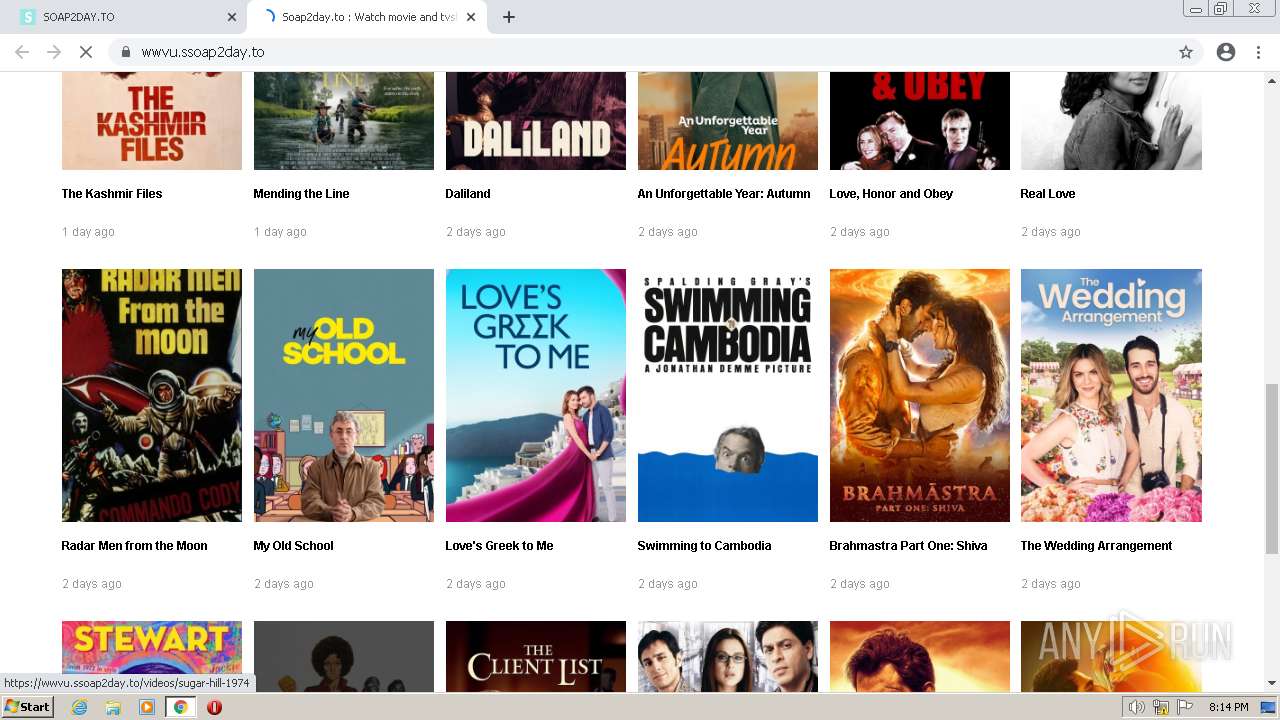Open An Unforgettable Year Autumn poster
1280x720 pixels.
pyautogui.click(x=728, y=121)
